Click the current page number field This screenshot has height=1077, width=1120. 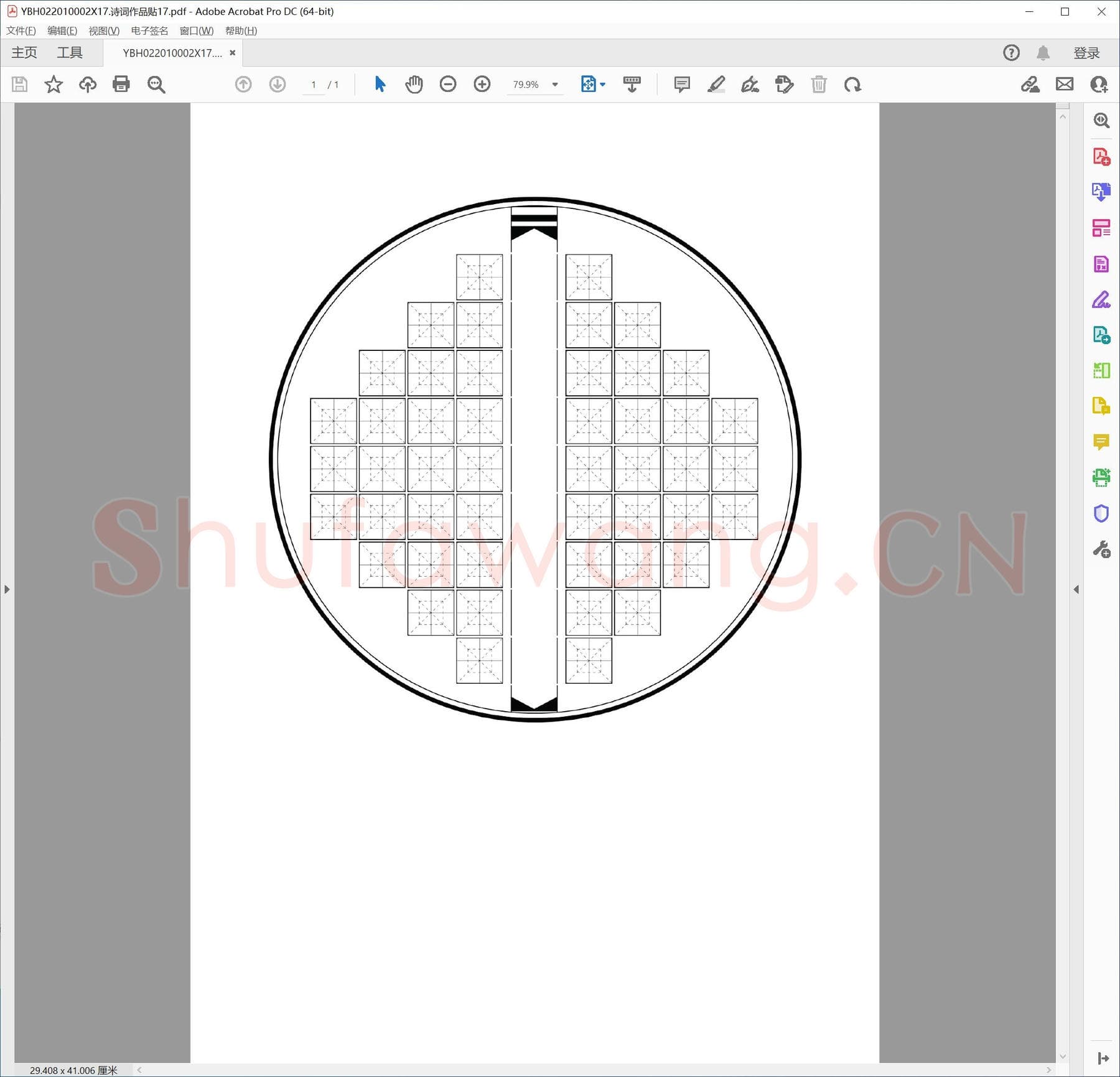click(x=314, y=85)
